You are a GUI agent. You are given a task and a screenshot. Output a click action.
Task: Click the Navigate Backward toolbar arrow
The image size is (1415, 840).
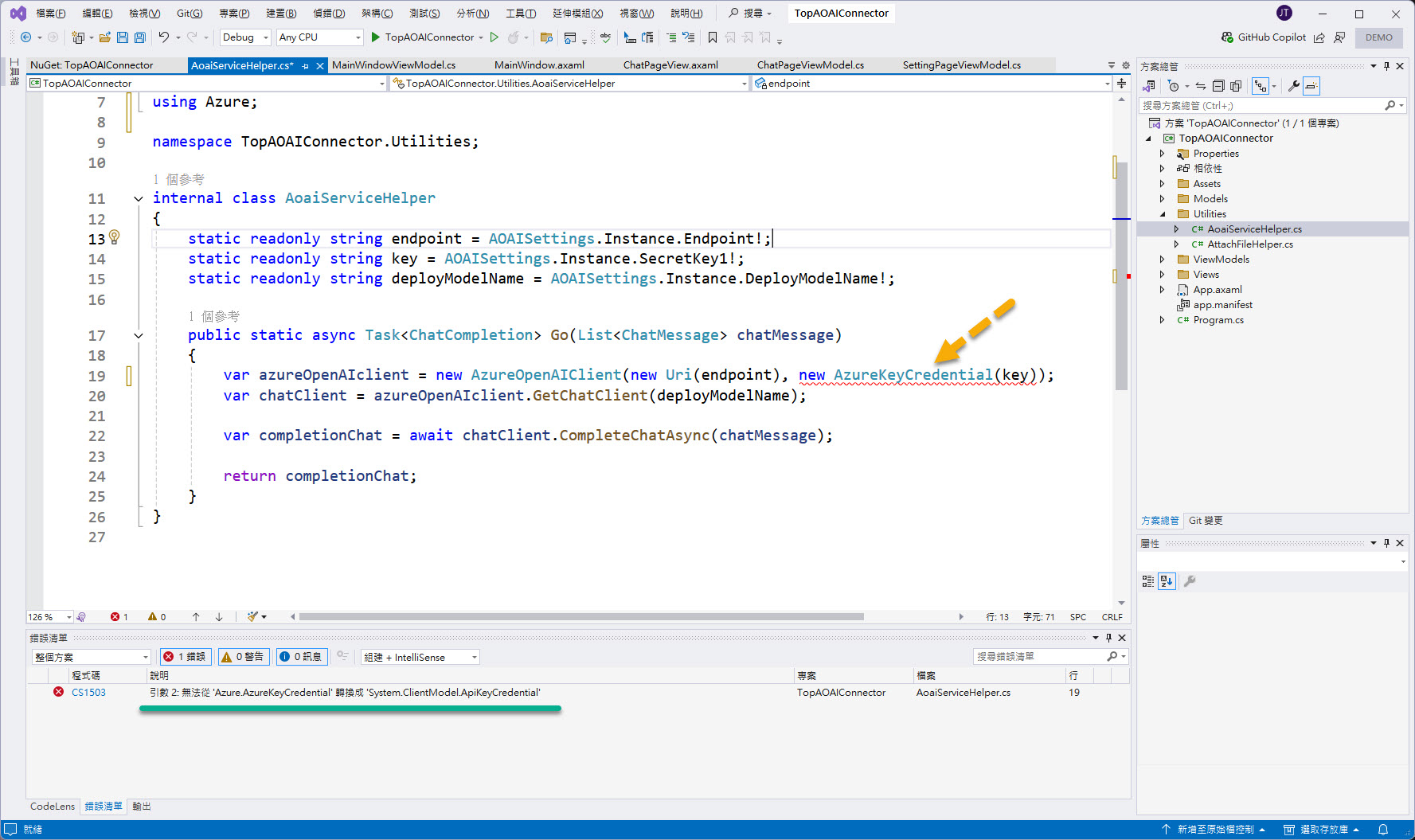point(25,37)
